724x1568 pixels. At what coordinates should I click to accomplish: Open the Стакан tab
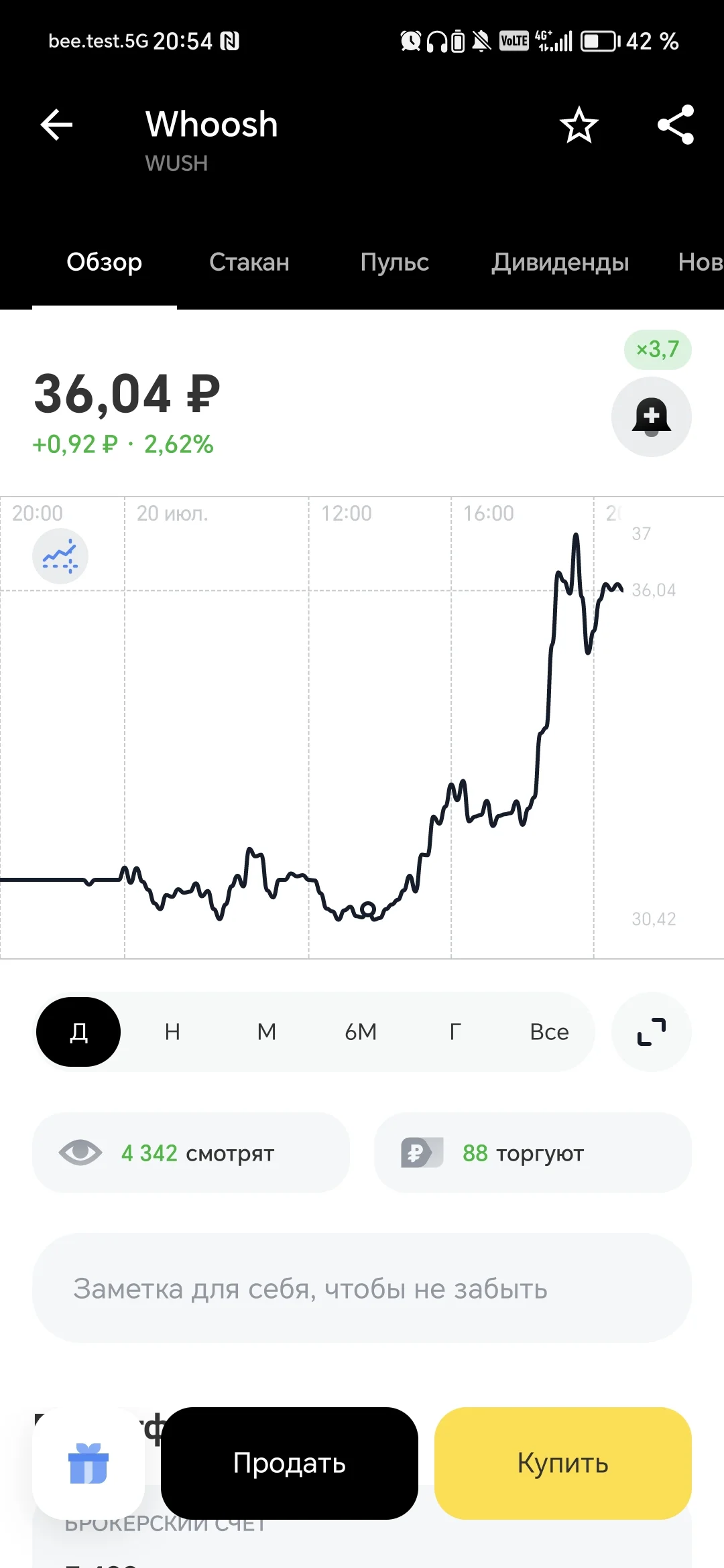tap(249, 262)
